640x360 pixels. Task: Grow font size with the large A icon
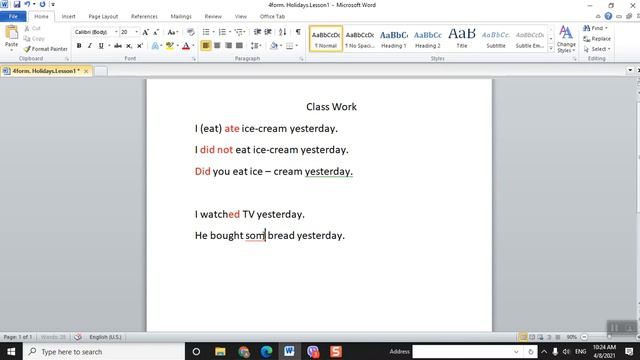[145, 32]
